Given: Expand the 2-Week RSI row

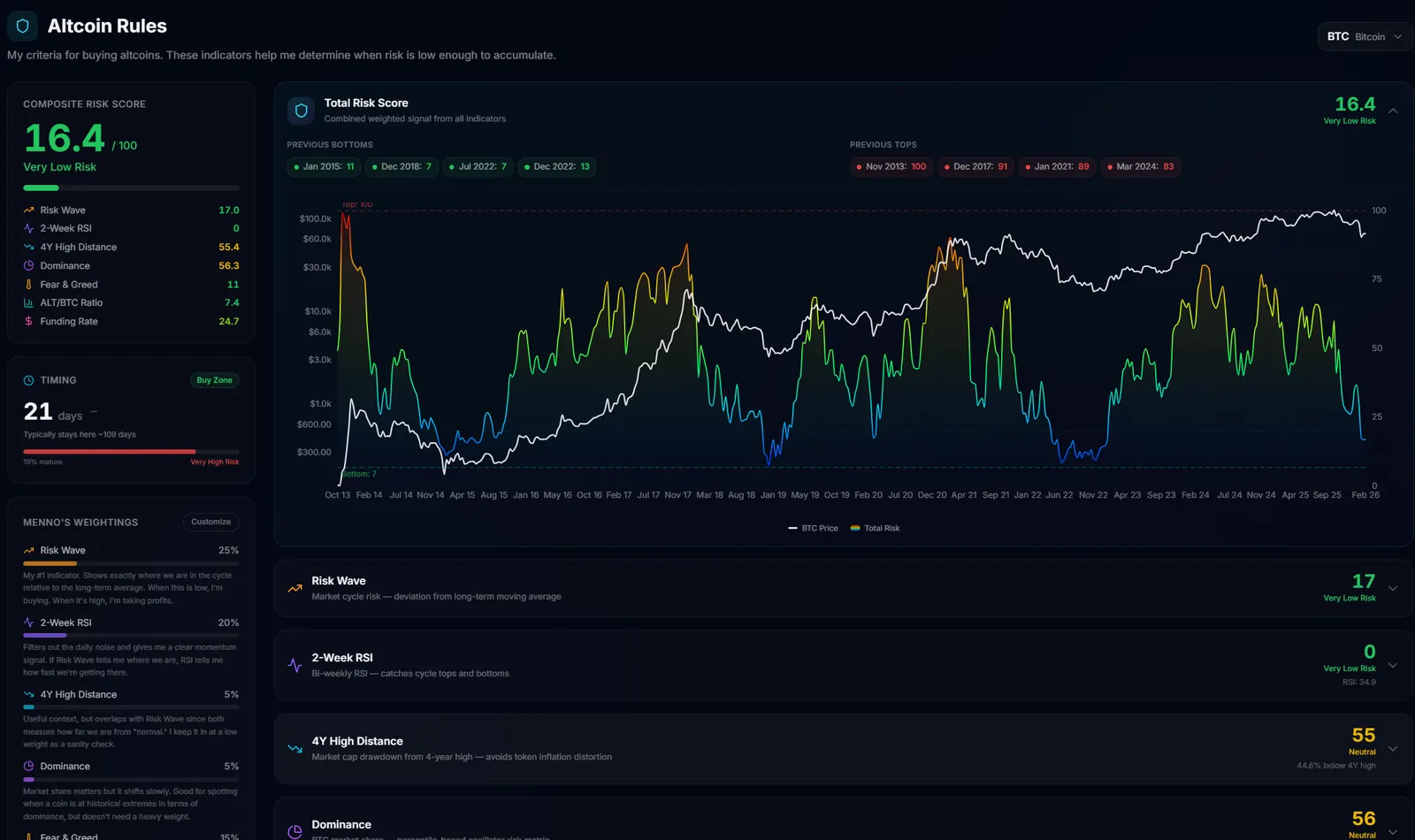Looking at the screenshot, I should [x=1393, y=665].
